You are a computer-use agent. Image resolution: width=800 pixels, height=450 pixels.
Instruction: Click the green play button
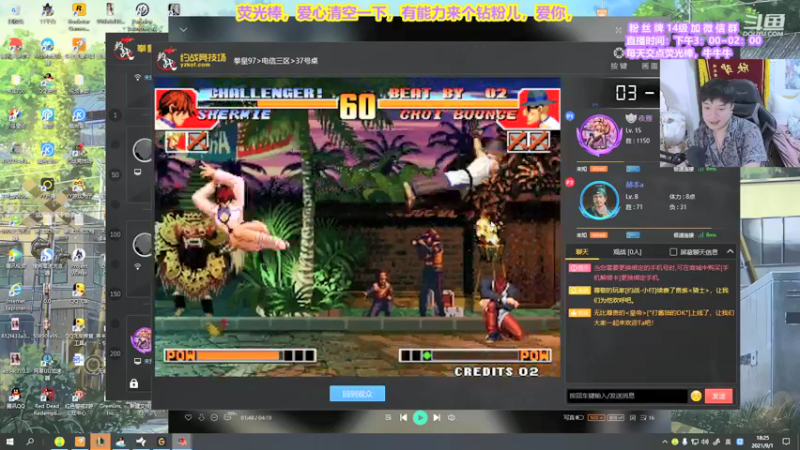coord(420,417)
